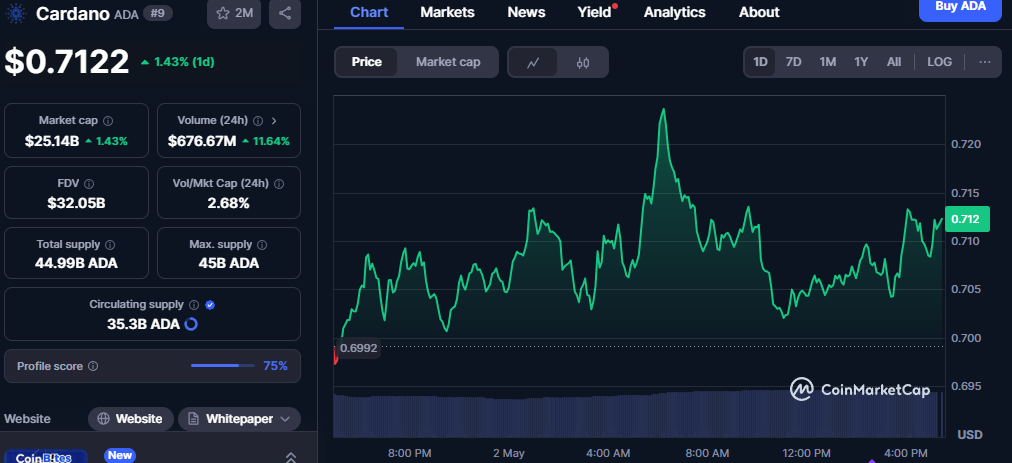The width and height of the screenshot is (1012, 463).
Task: Select the 1Y time range
Action: [861, 62]
